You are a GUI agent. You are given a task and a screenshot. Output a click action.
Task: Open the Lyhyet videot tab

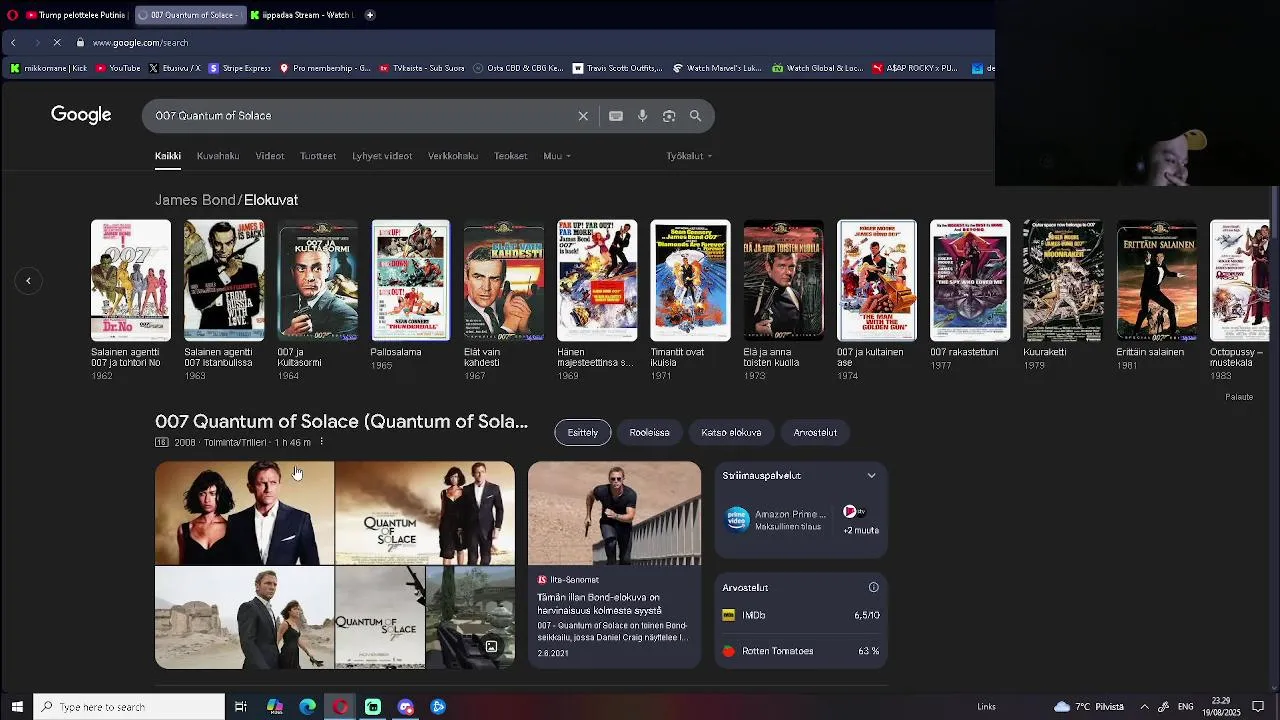[x=382, y=156]
